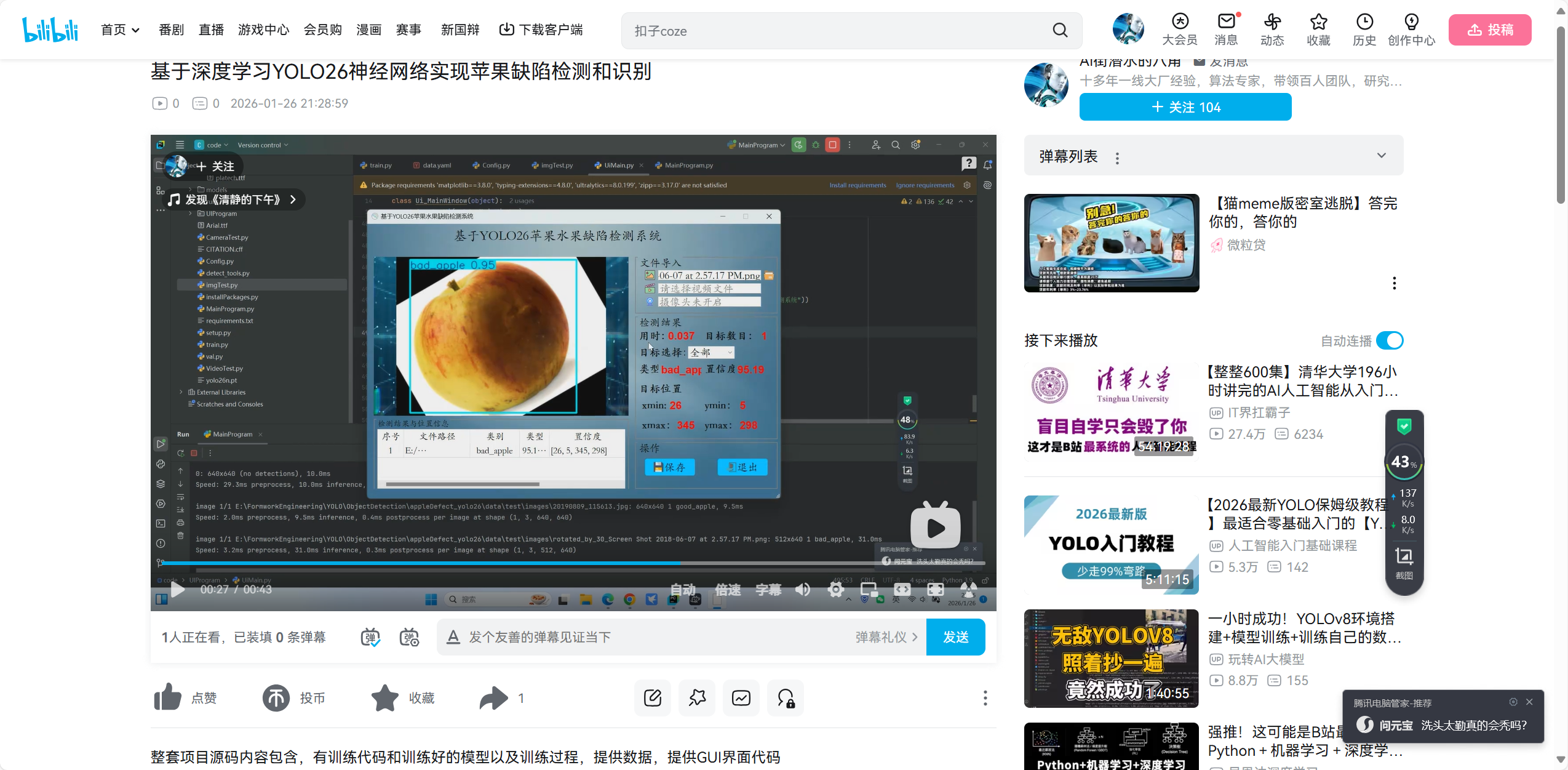Viewport: 1568px width, 770px height.
Task: Mute the video volume icon
Action: click(x=802, y=590)
